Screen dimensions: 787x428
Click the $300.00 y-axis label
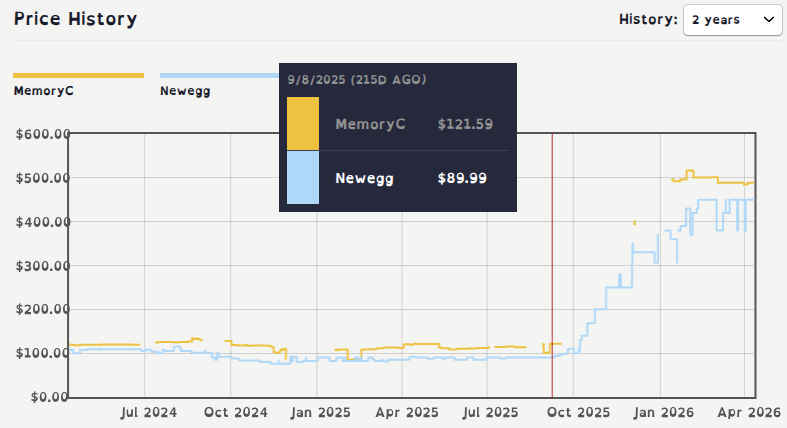[43, 266]
